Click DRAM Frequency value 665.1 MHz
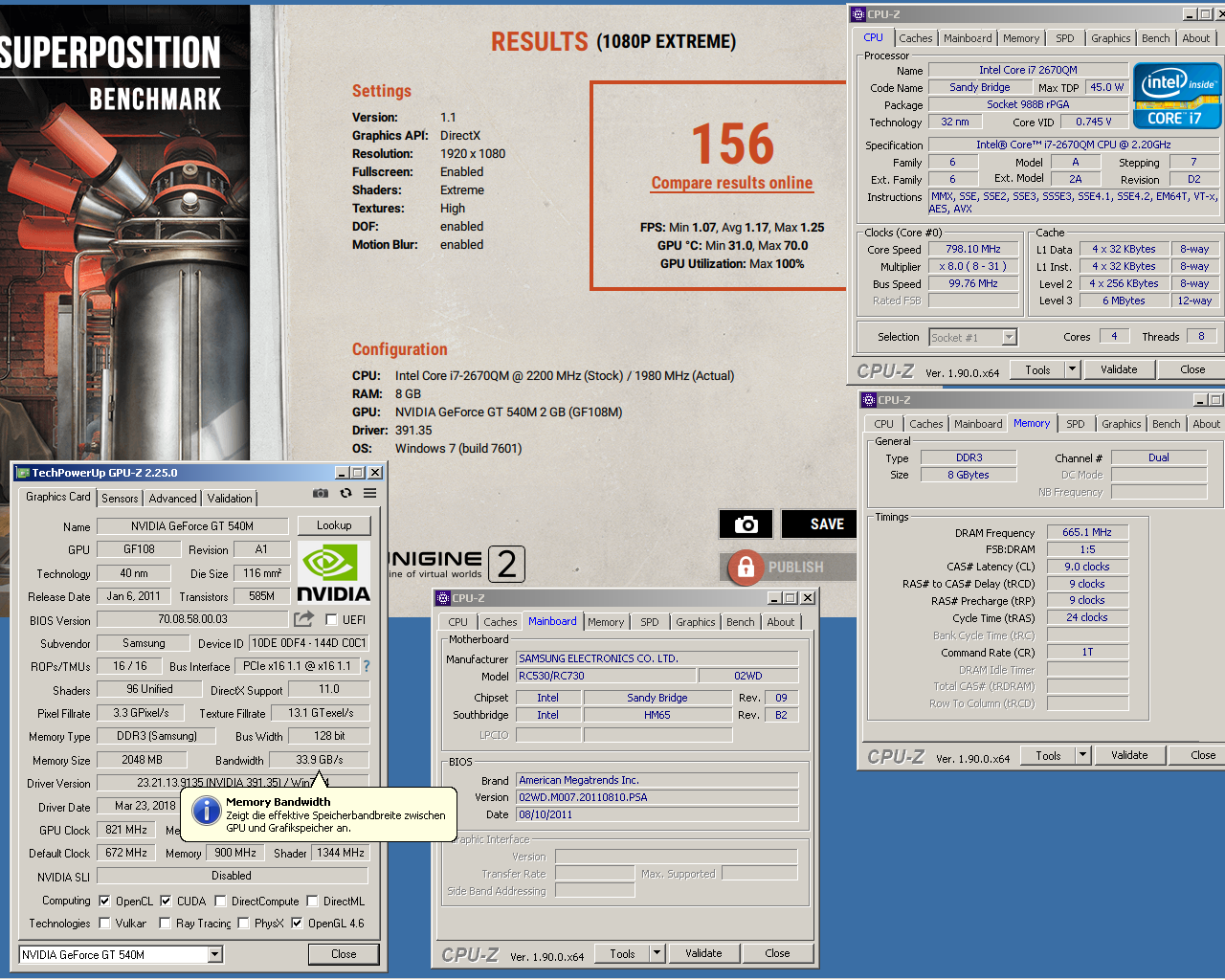The image size is (1225, 980). pos(1087,532)
